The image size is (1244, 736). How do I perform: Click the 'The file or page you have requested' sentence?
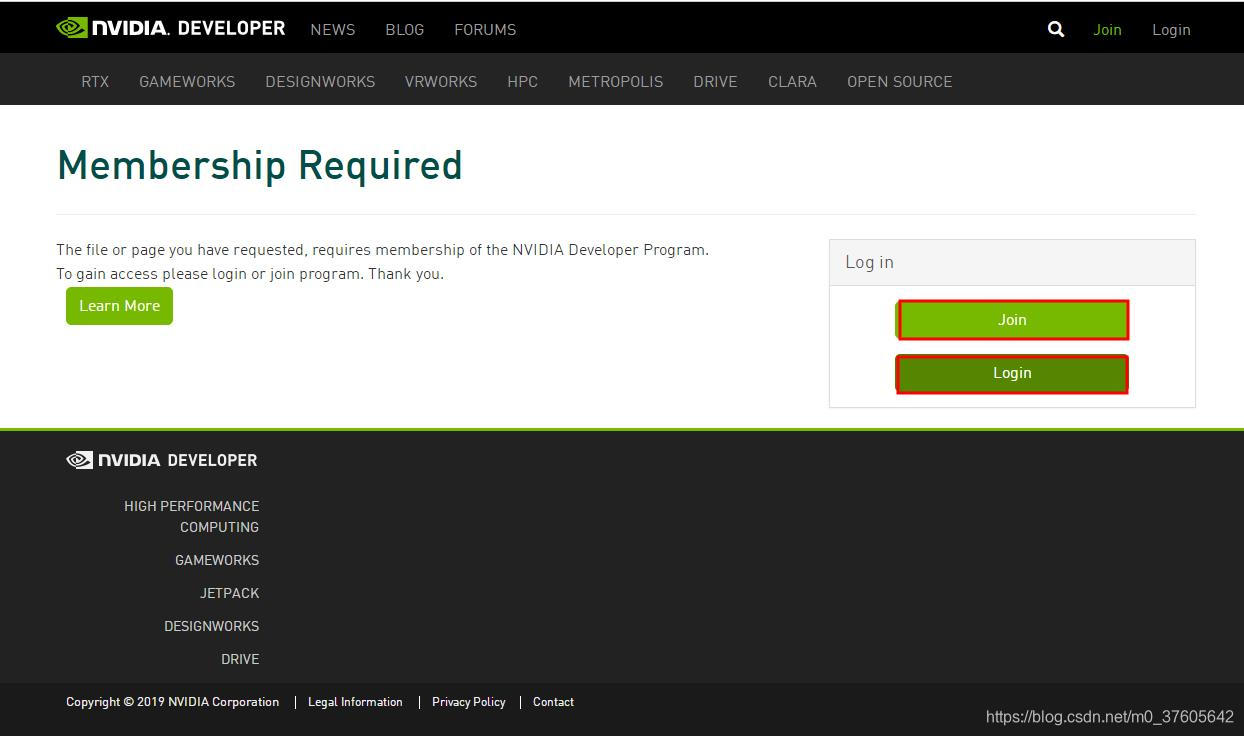click(x=382, y=250)
